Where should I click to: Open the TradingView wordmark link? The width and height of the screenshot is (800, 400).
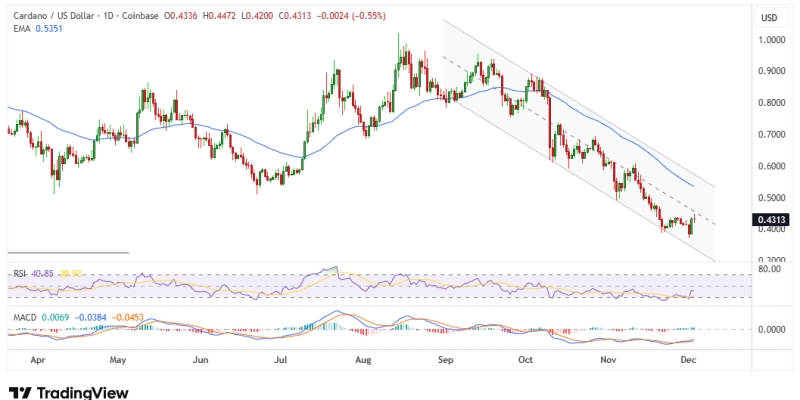point(78,393)
